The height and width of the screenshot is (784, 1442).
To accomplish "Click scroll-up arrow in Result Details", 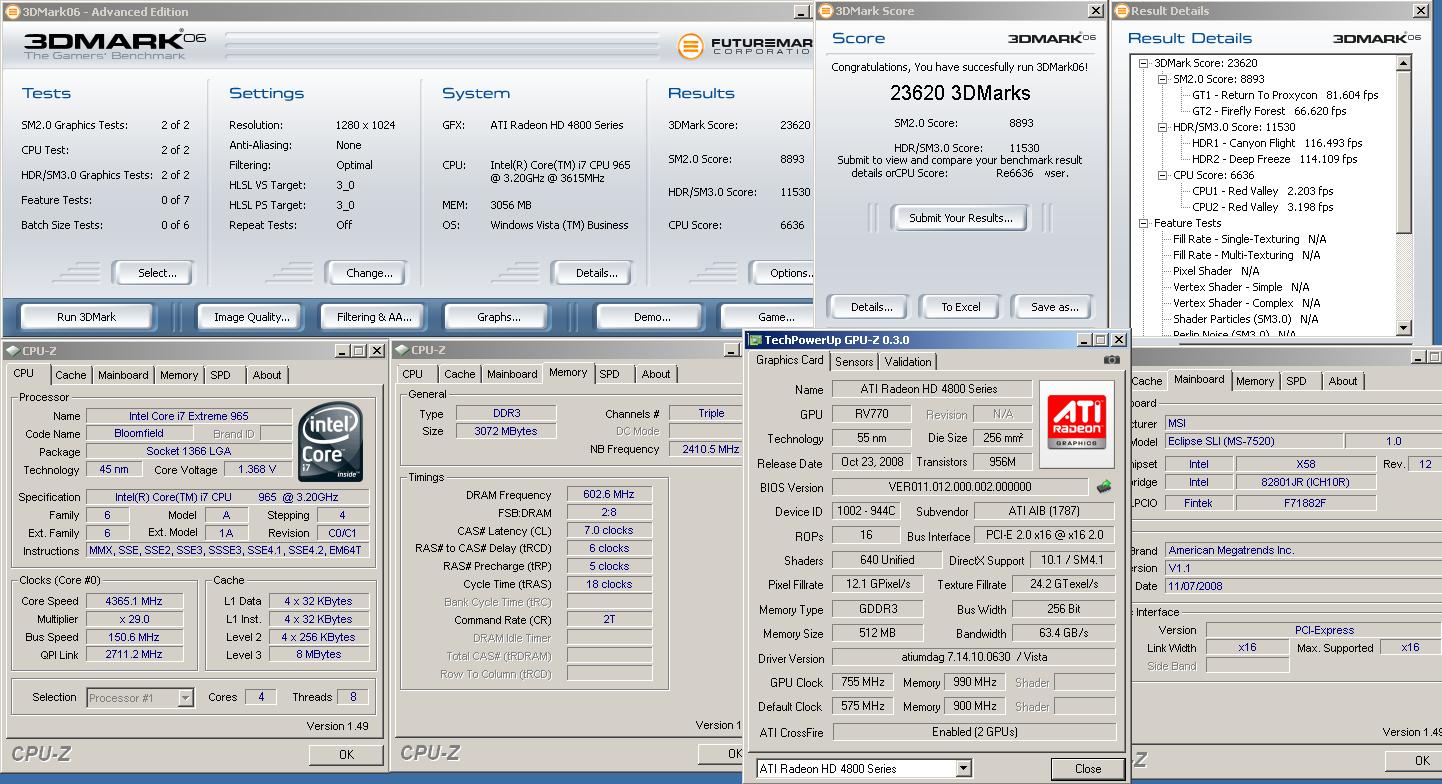I will coord(1404,63).
